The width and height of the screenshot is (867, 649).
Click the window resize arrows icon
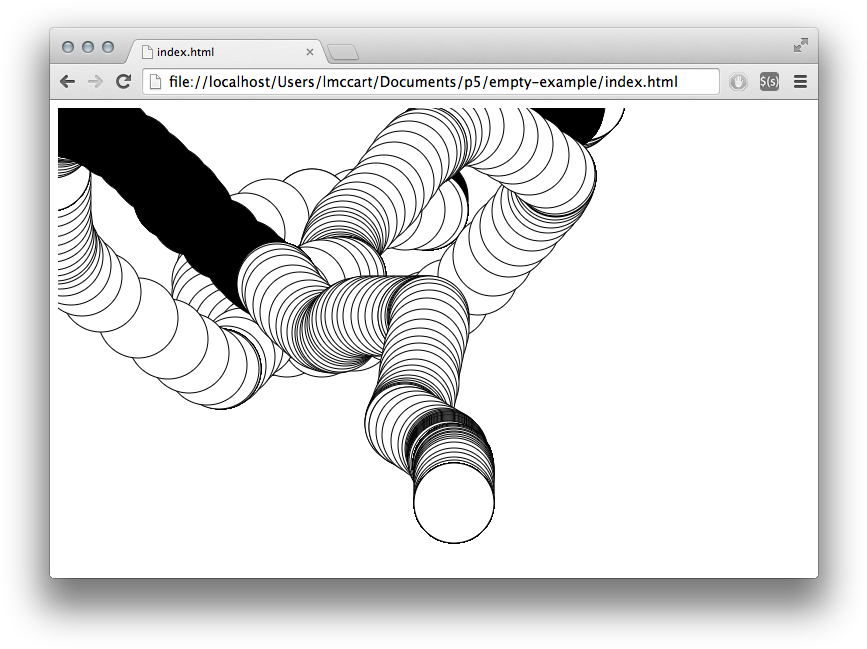(800, 44)
